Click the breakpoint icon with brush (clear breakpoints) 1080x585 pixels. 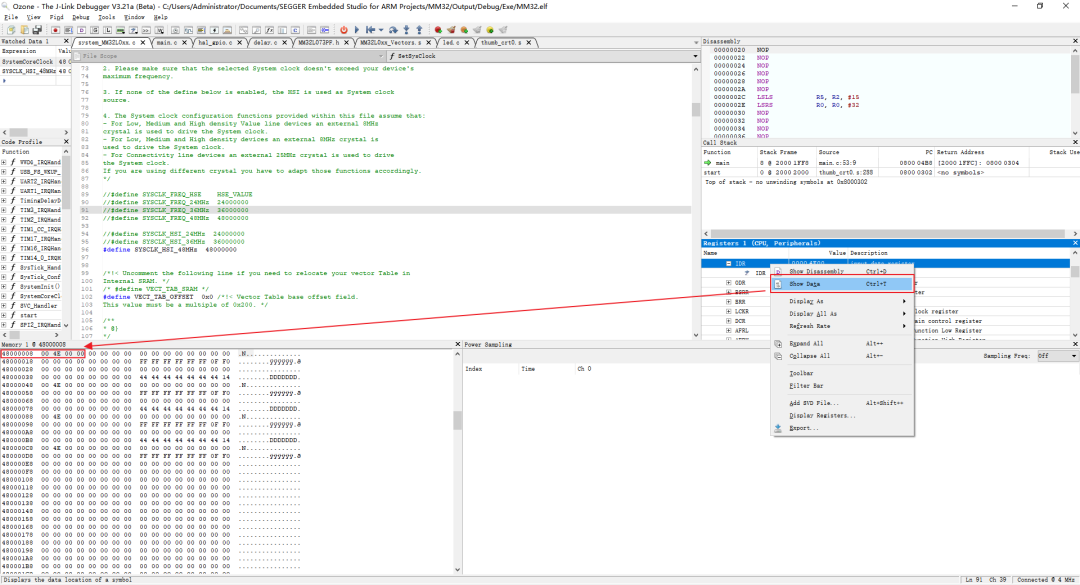click(x=451, y=30)
